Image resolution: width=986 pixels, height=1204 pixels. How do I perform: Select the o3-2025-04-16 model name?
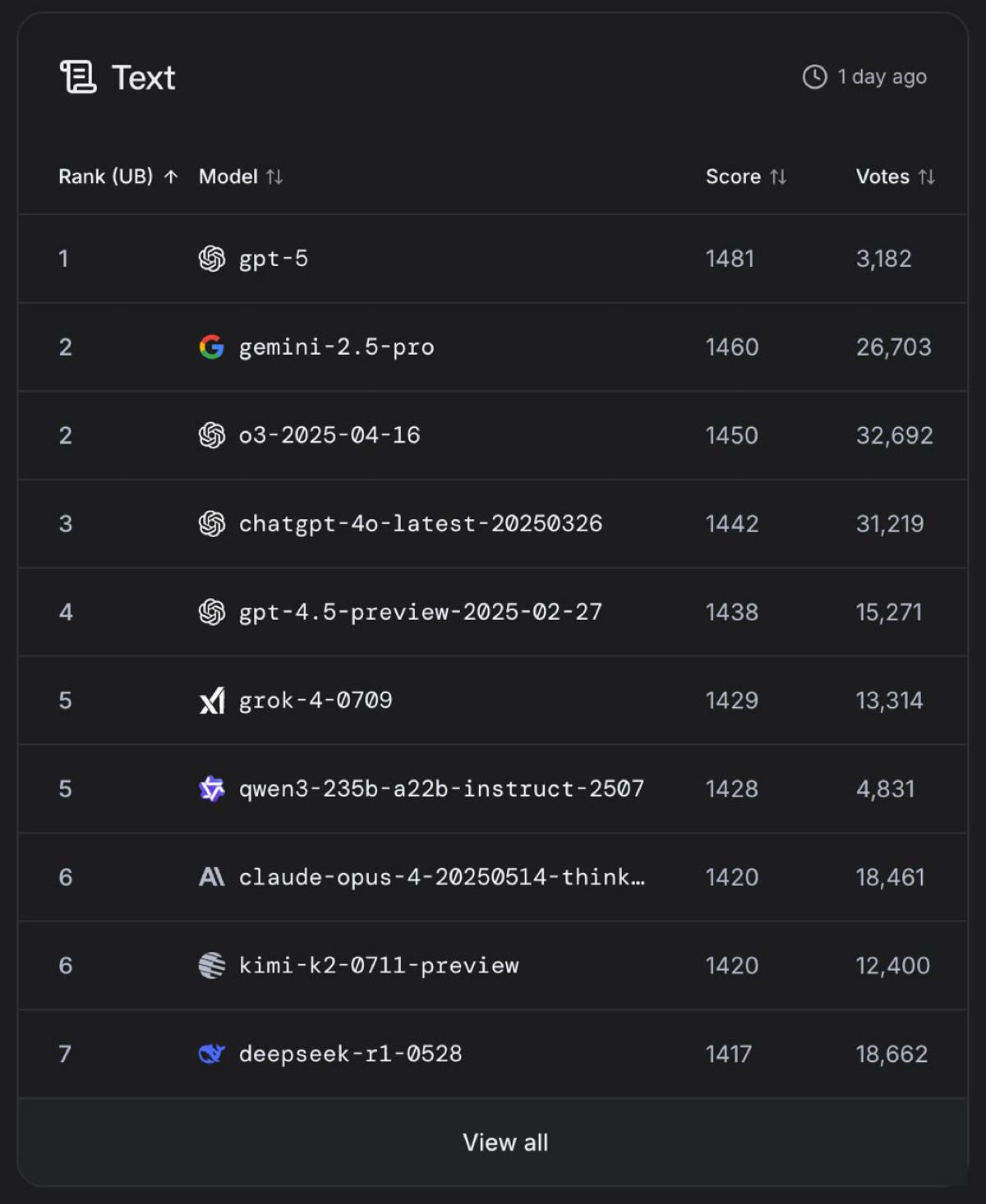[x=329, y=435]
